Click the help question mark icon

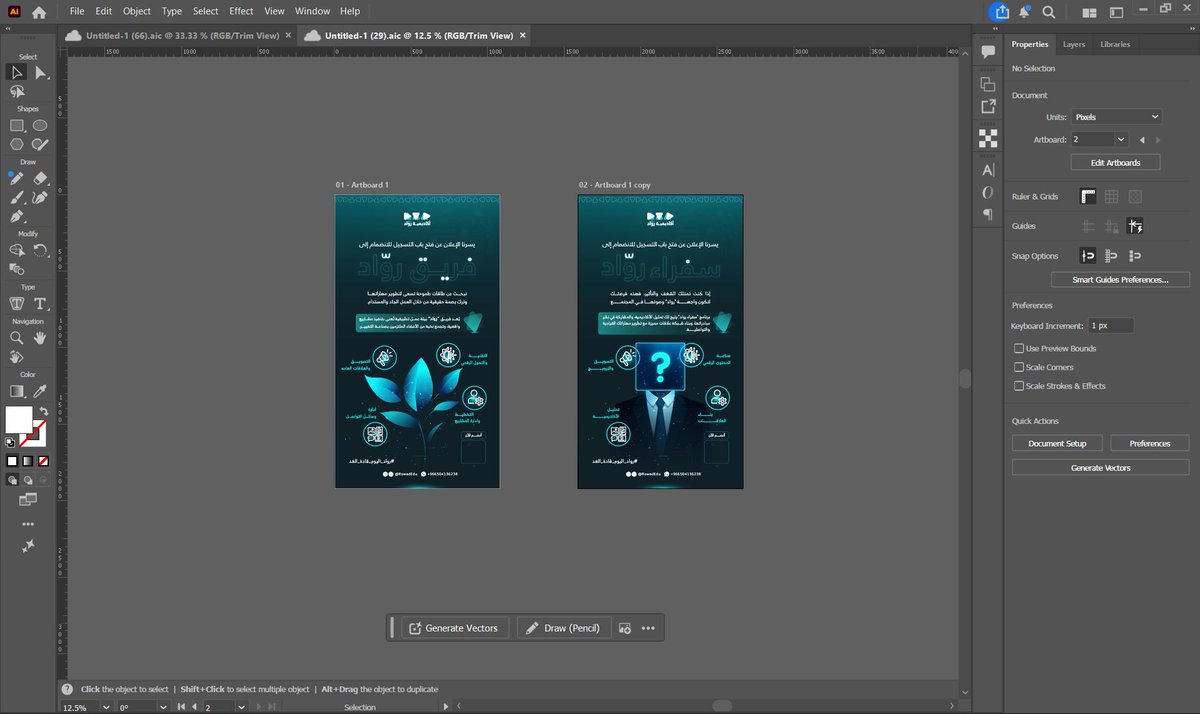(x=66, y=689)
